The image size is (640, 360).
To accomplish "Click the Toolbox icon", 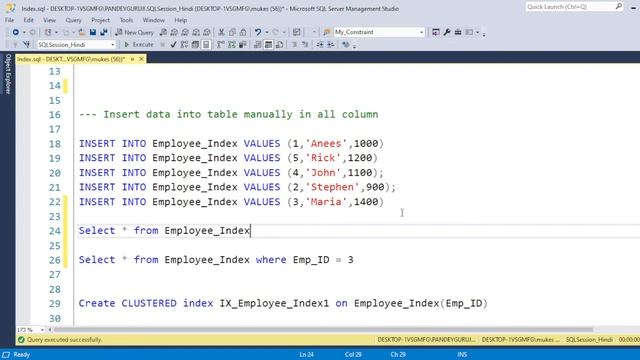I will (458, 32).
